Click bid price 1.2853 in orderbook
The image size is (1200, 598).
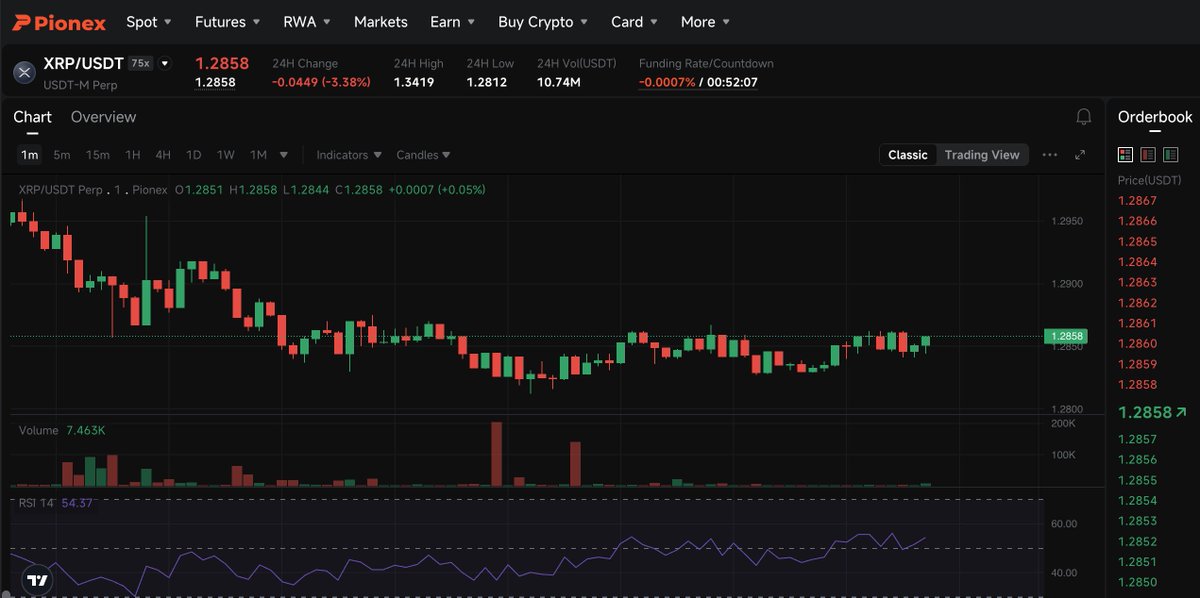(x=1137, y=521)
